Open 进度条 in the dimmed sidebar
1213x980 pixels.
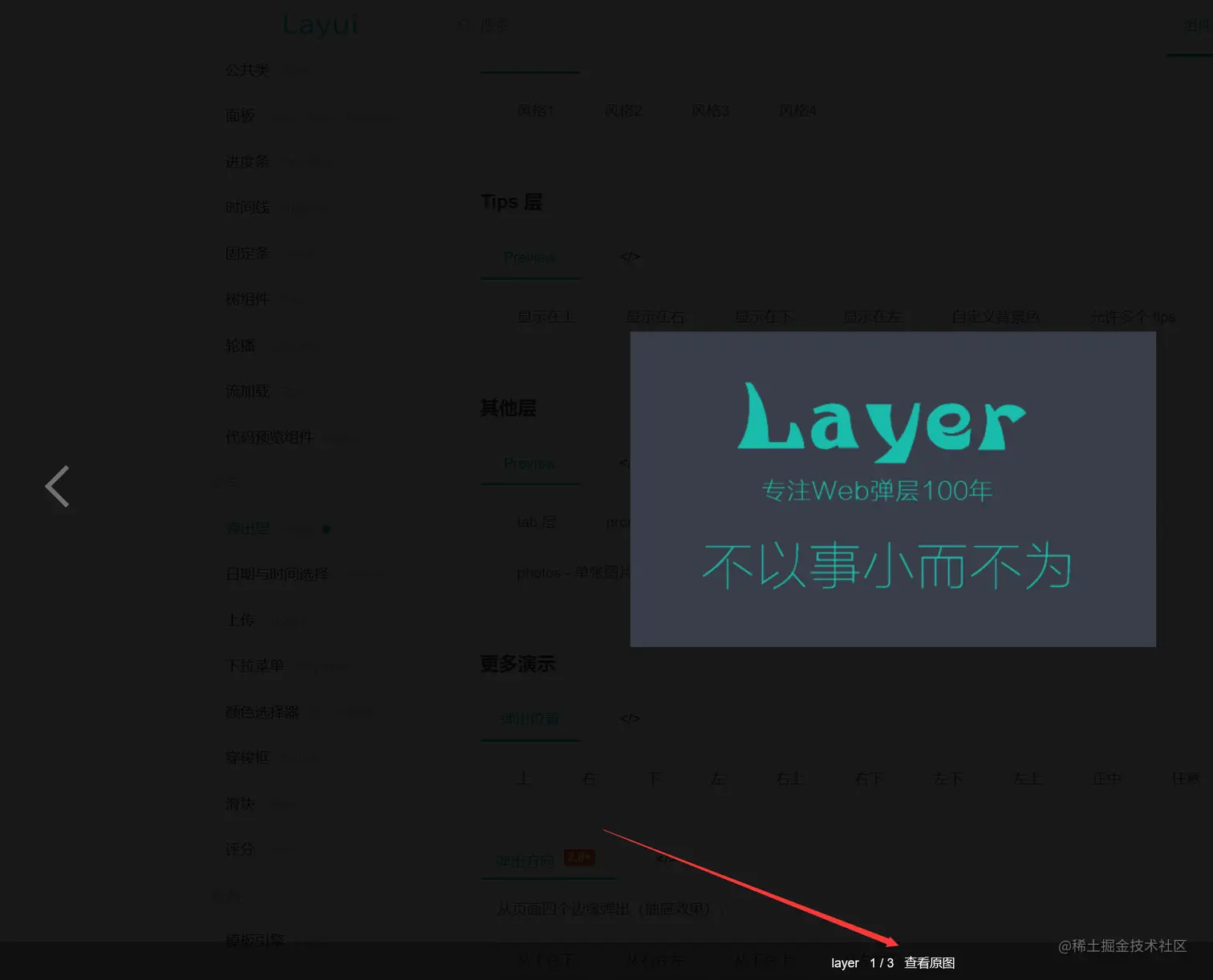coord(247,161)
